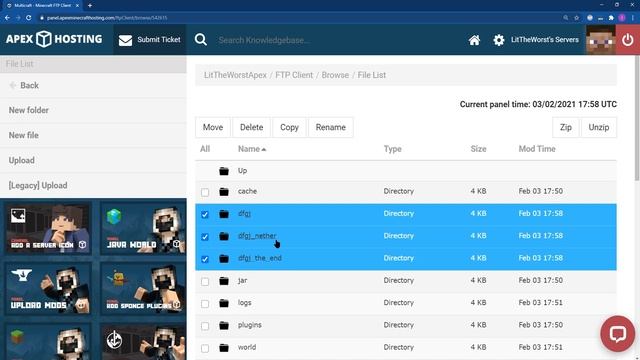The image size is (640, 360).
Task: Click the red power logout icon
Action: coord(628,40)
